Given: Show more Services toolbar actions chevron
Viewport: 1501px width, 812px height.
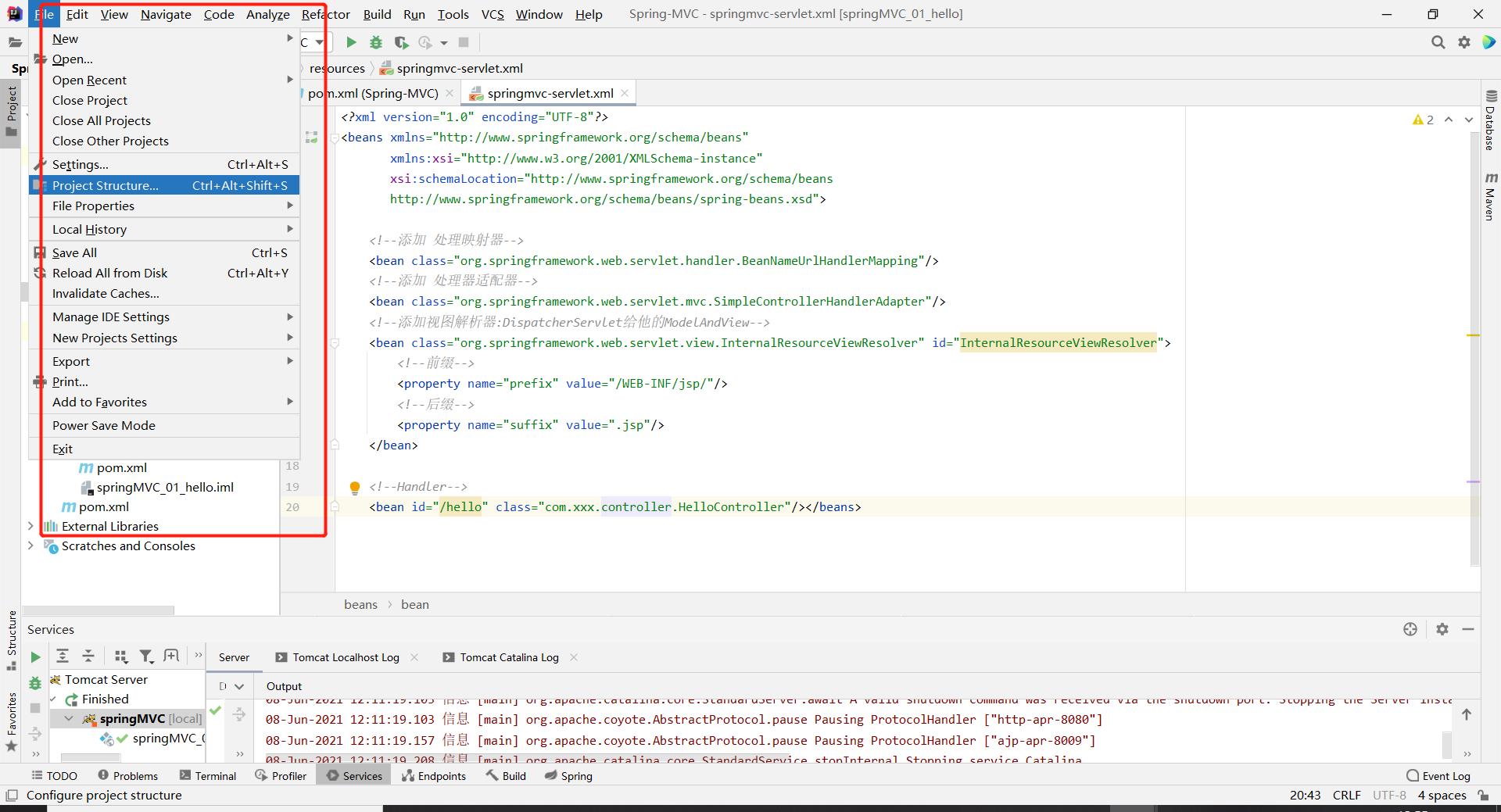Looking at the screenshot, I should (198, 656).
